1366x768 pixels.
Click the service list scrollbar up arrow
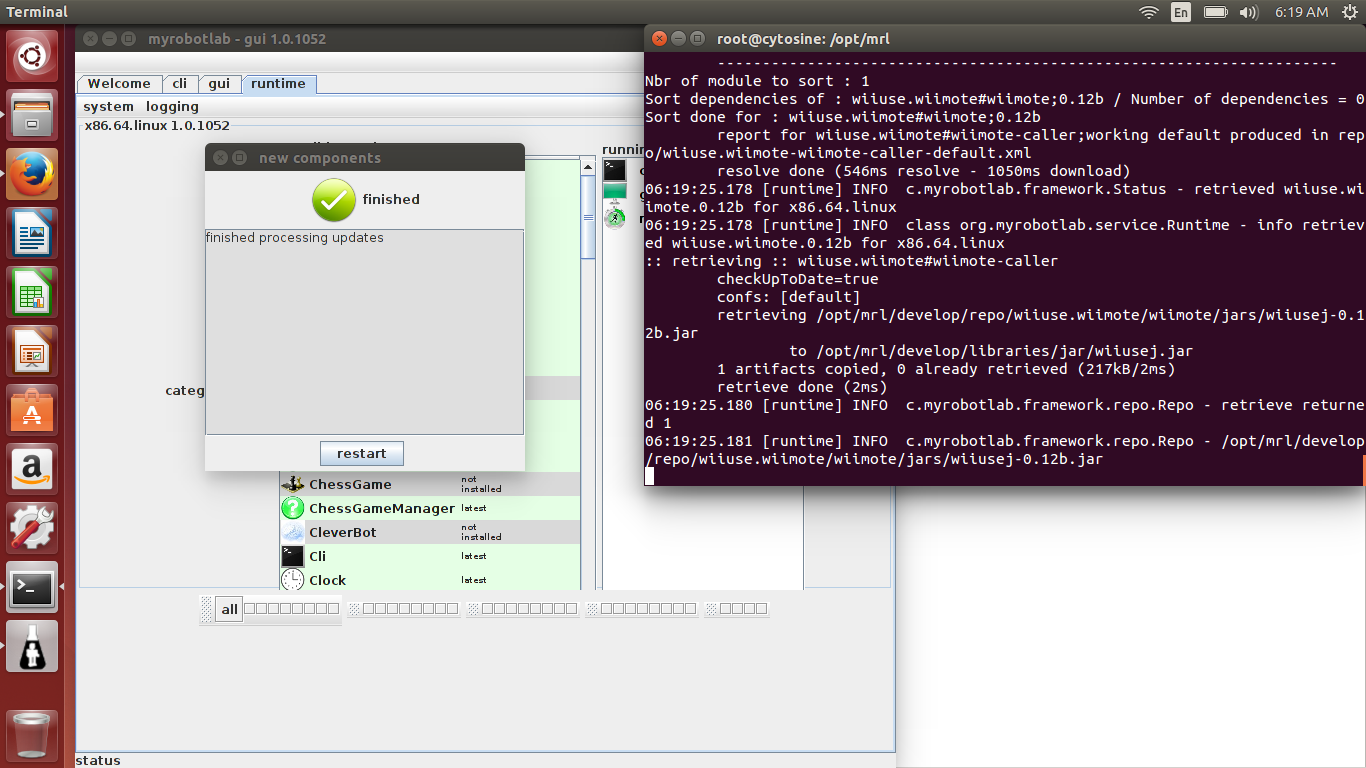[588, 167]
